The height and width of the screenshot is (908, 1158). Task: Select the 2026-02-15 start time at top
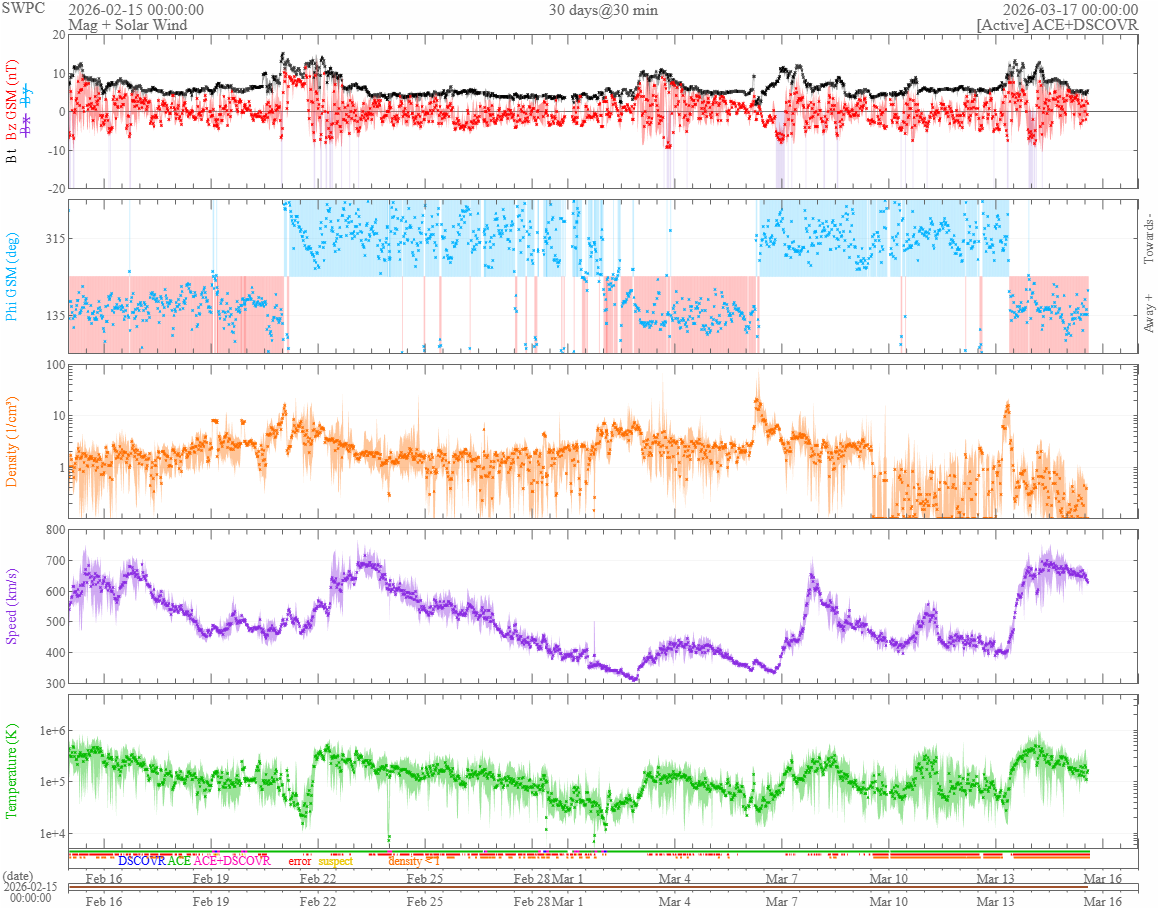pos(136,10)
